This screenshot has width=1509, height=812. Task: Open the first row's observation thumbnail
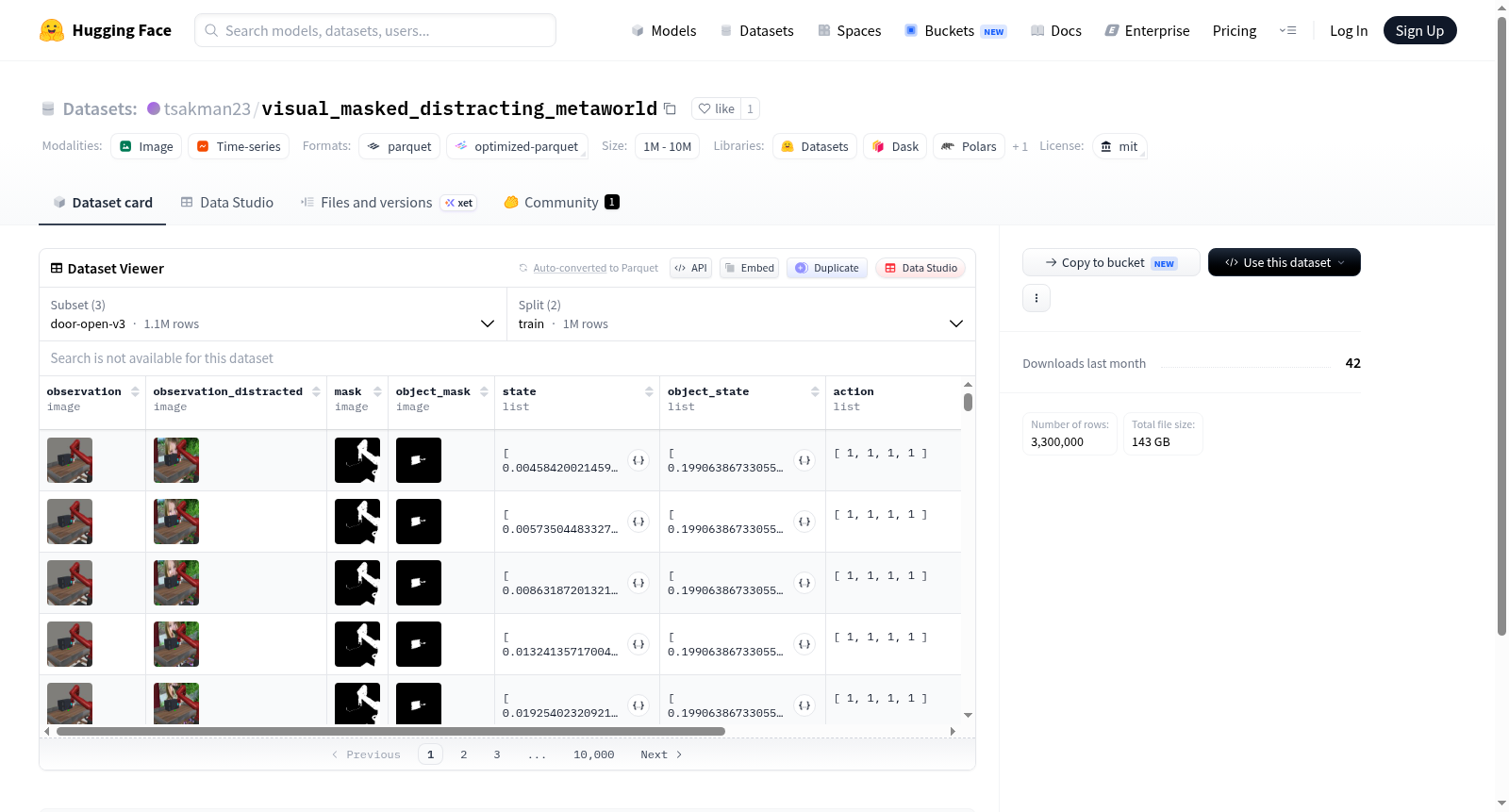[70, 460]
